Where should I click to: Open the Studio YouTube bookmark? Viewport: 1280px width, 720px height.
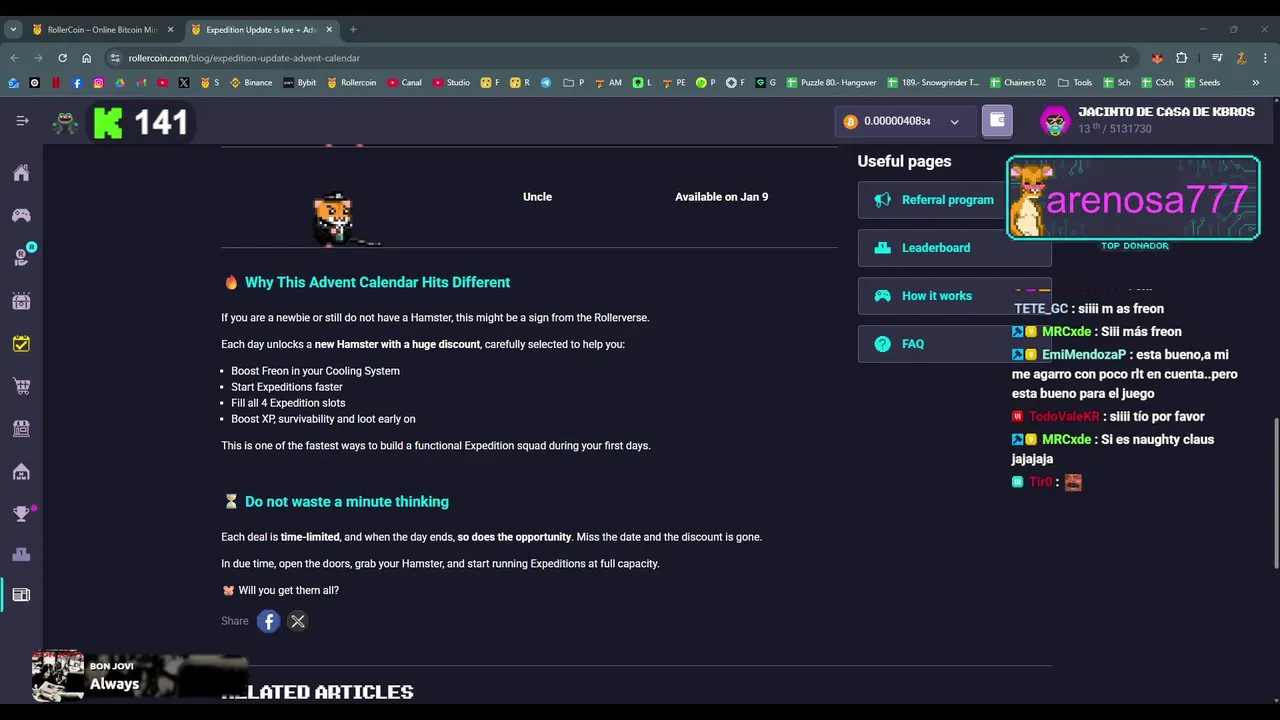pyautogui.click(x=452, y=82)
